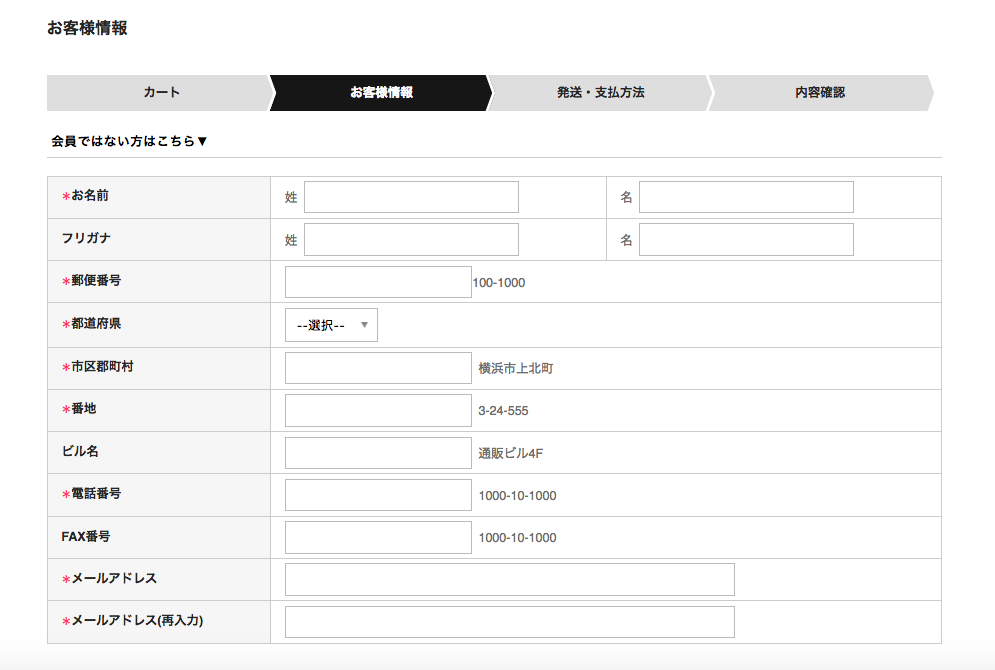Click the 1000-10-1000 example beside FAX番号
Viewport: 995px width, 670px height.
coord(517,538)
